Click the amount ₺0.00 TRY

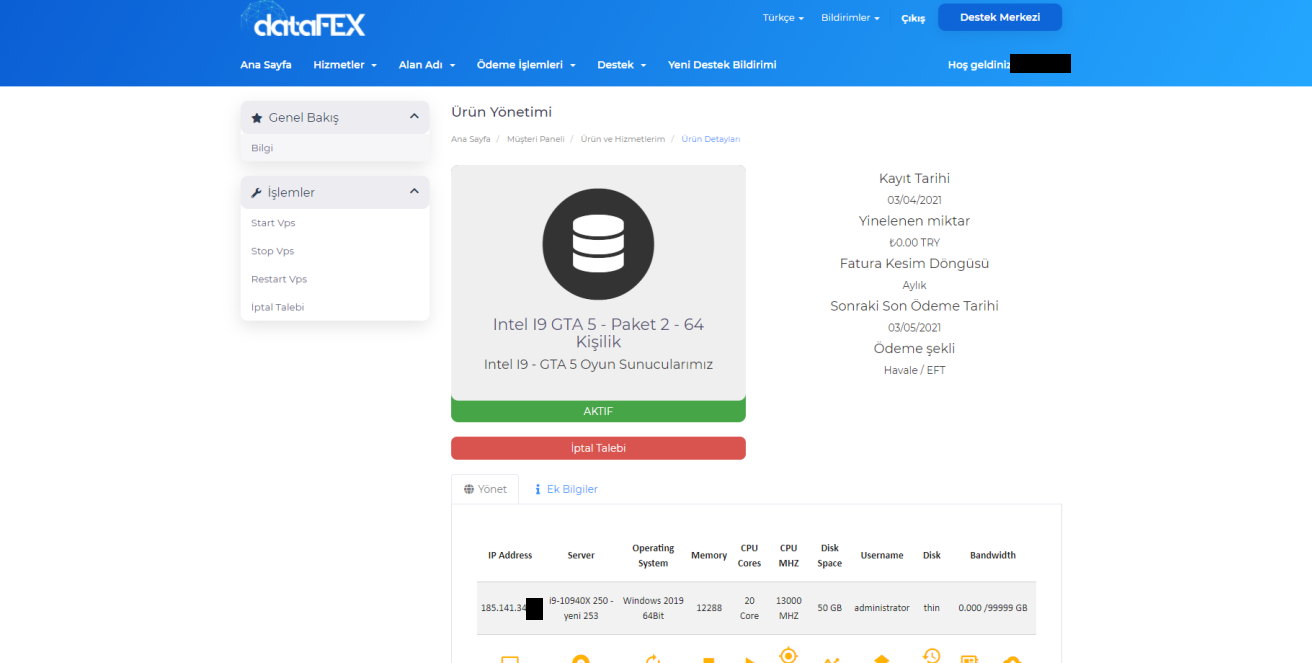pyautogui.click(x=914, y=242)
